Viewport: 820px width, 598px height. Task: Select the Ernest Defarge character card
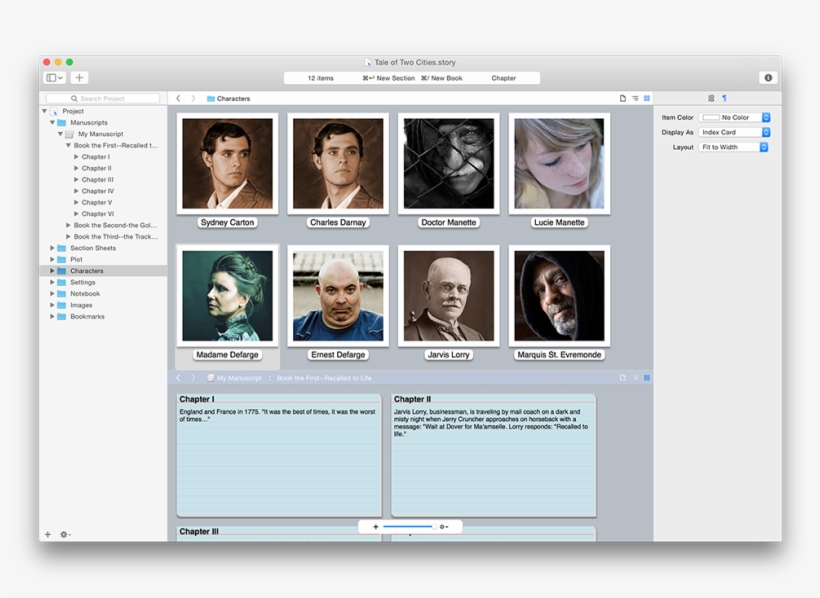pyautogui.click(x=338, y=303)
